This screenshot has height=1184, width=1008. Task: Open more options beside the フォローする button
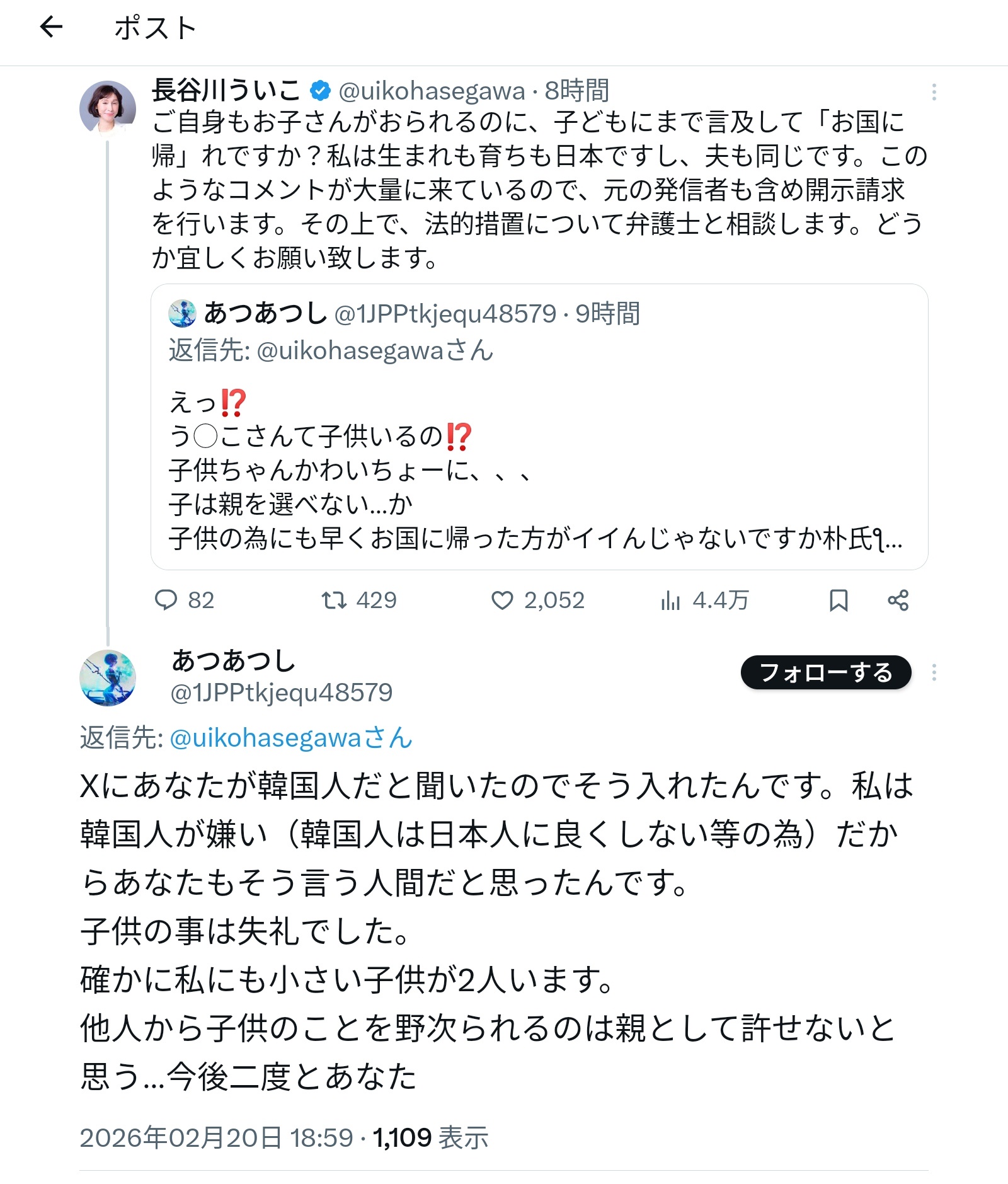934,672
